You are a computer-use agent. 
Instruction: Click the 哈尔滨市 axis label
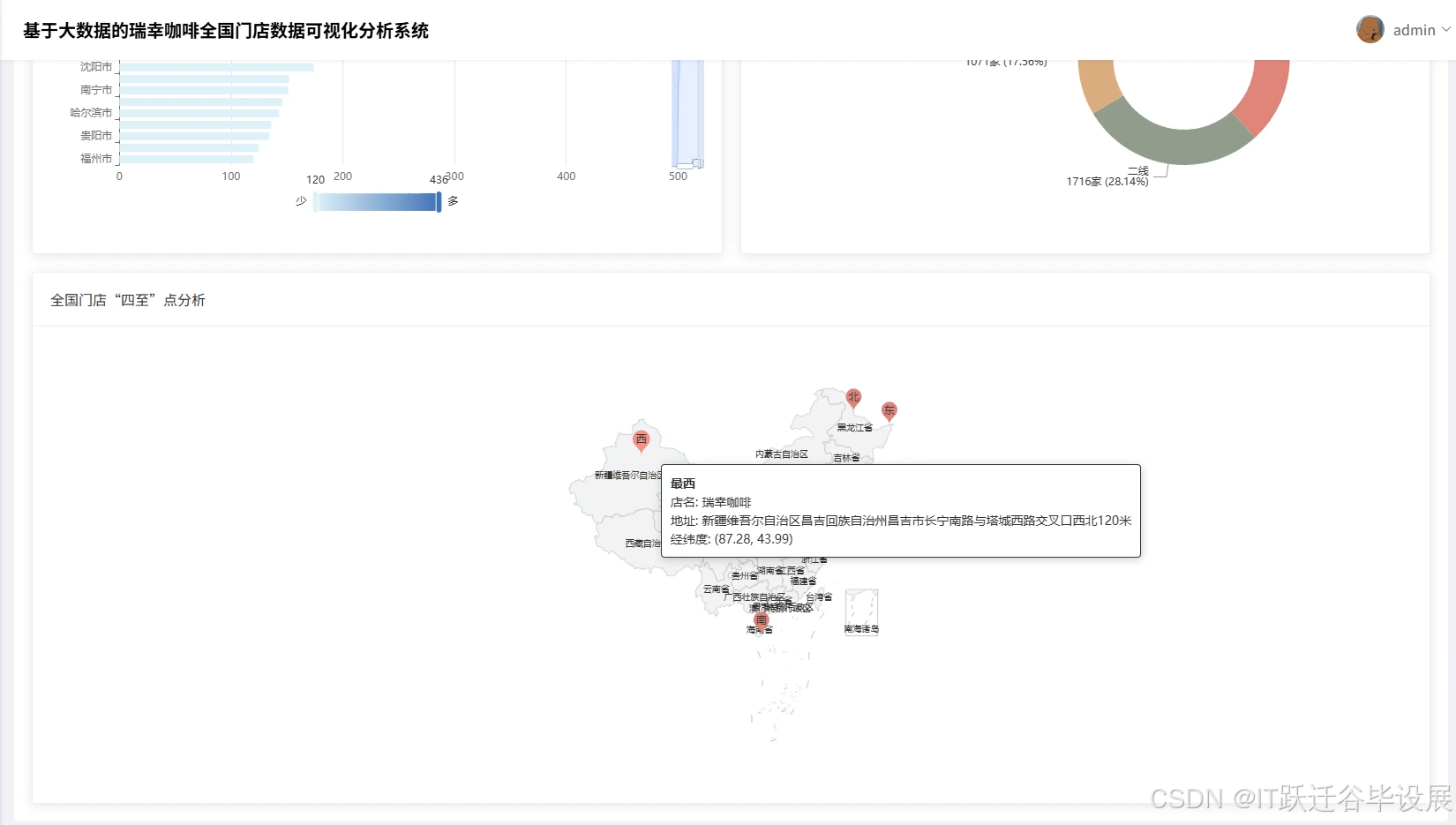tap(91, 113)
